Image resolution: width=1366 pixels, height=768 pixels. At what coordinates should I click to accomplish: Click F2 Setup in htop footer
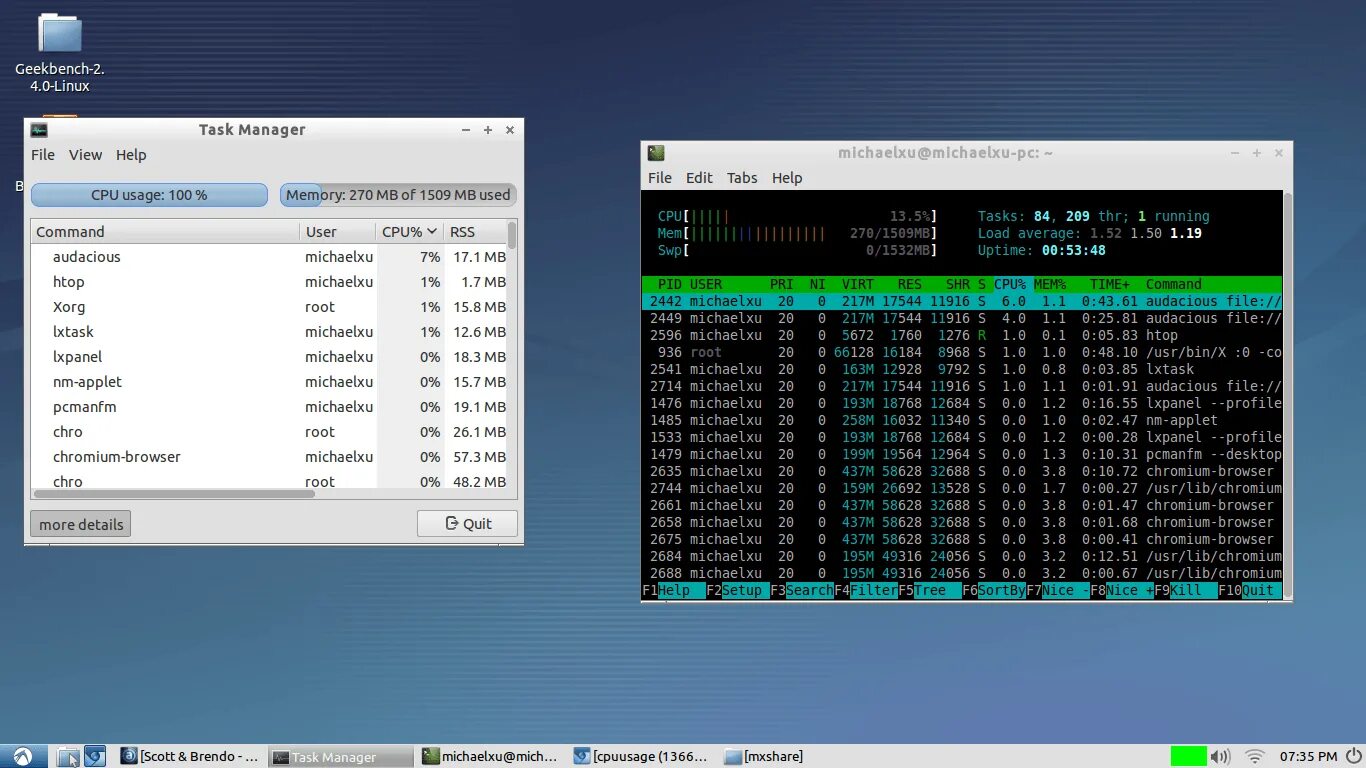pyautogui.click(x=738, y=590)
